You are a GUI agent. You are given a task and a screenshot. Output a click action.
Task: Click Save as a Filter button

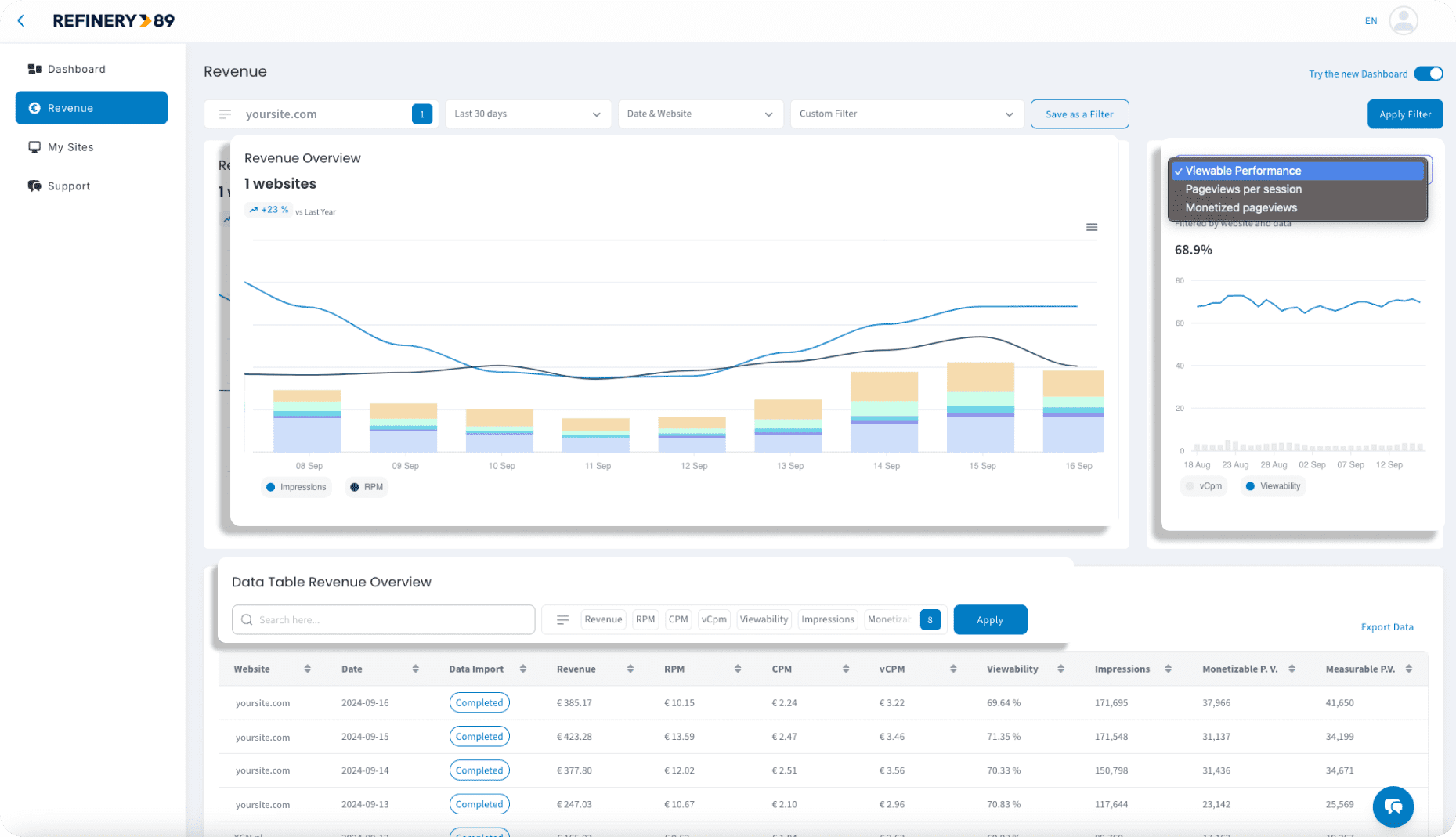tap(1079, 114)
